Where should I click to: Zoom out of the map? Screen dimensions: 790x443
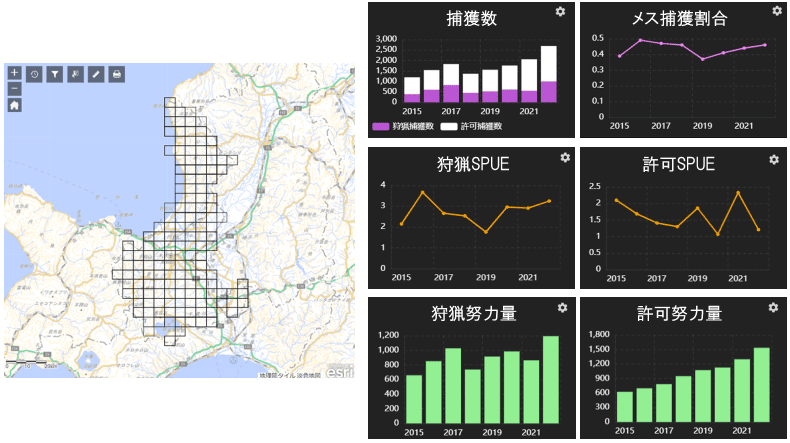click(x=14, y=88)
